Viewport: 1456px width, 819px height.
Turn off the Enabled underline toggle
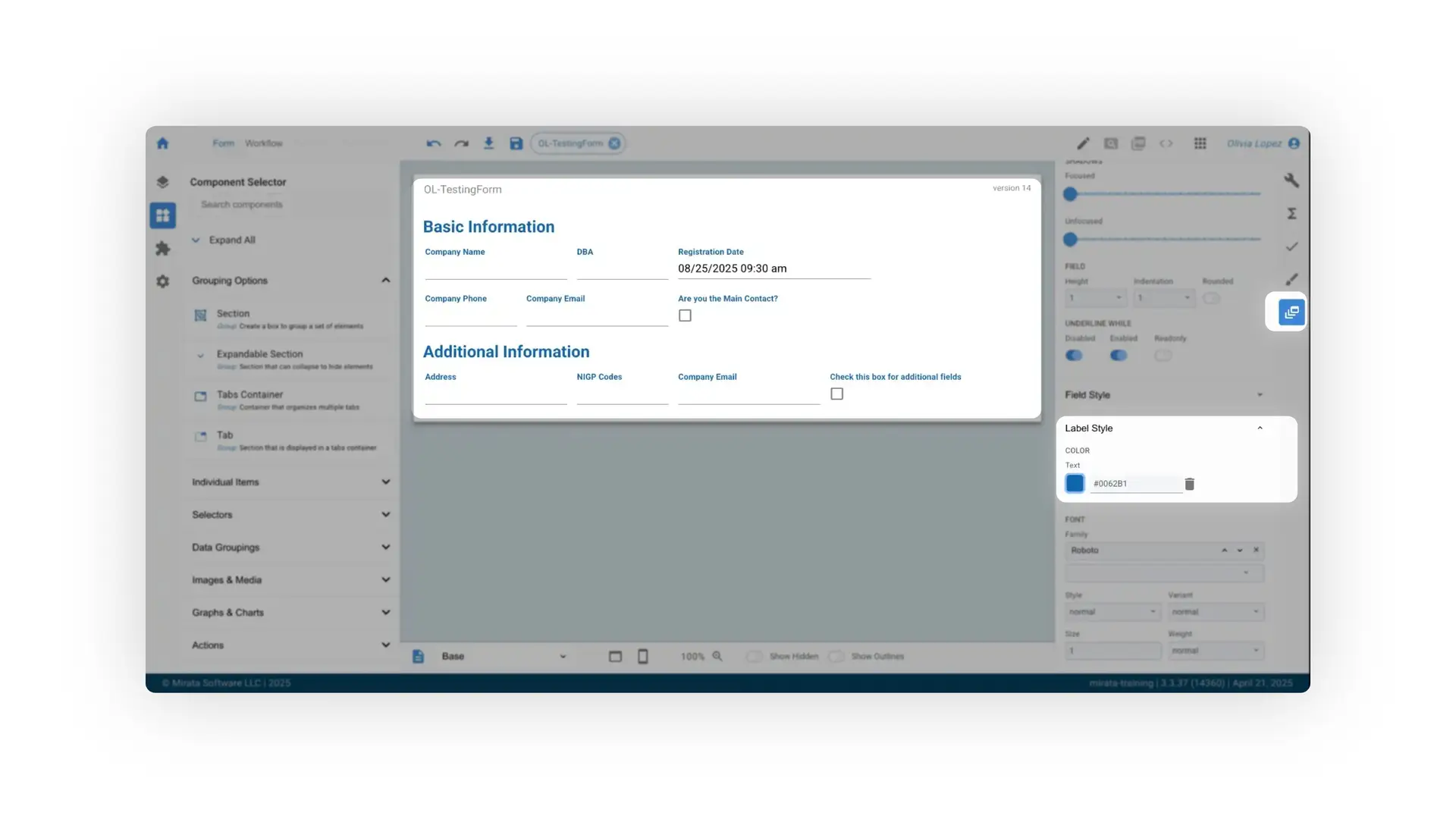pyautogui.click(x=1118, y=356)
